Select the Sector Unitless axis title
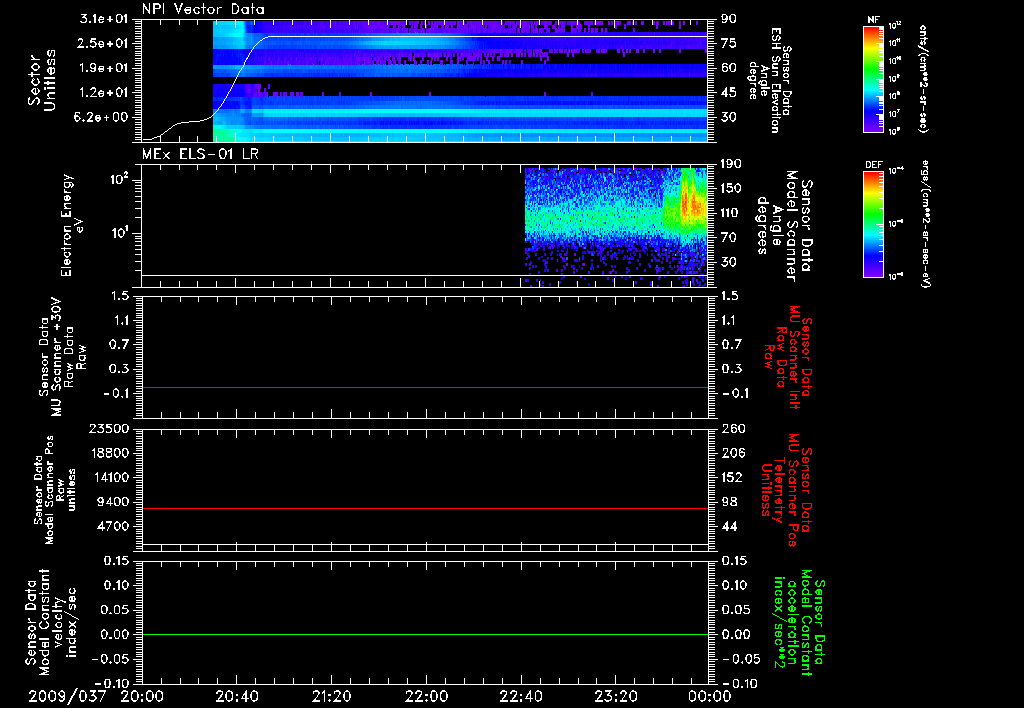 [x=41, y=80]
